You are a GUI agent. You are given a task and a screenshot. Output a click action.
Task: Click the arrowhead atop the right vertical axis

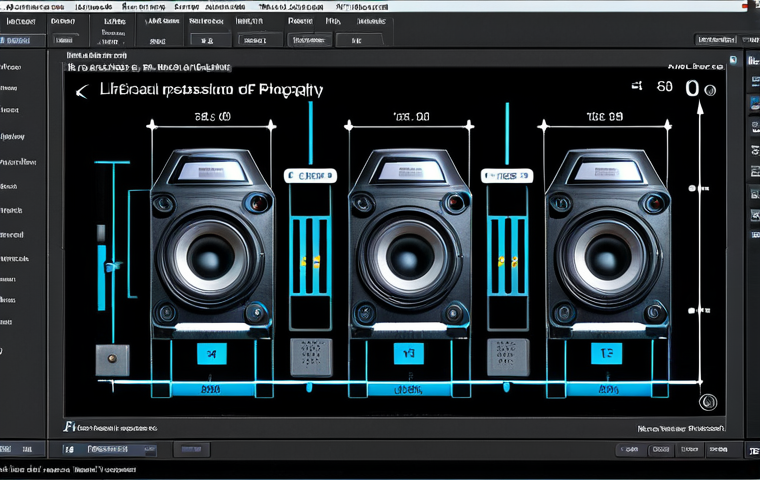click(700, 108)
